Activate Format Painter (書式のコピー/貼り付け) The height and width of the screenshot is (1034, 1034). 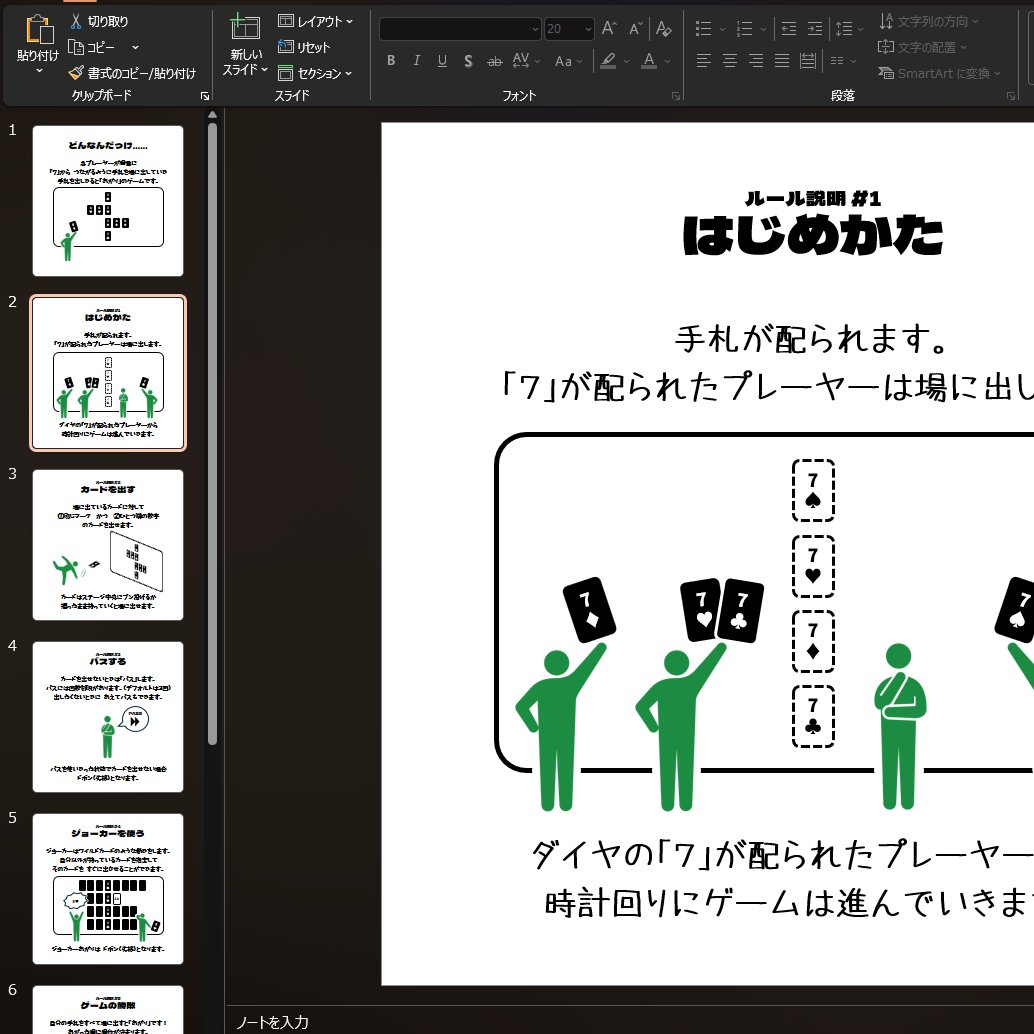coord(132,73)
